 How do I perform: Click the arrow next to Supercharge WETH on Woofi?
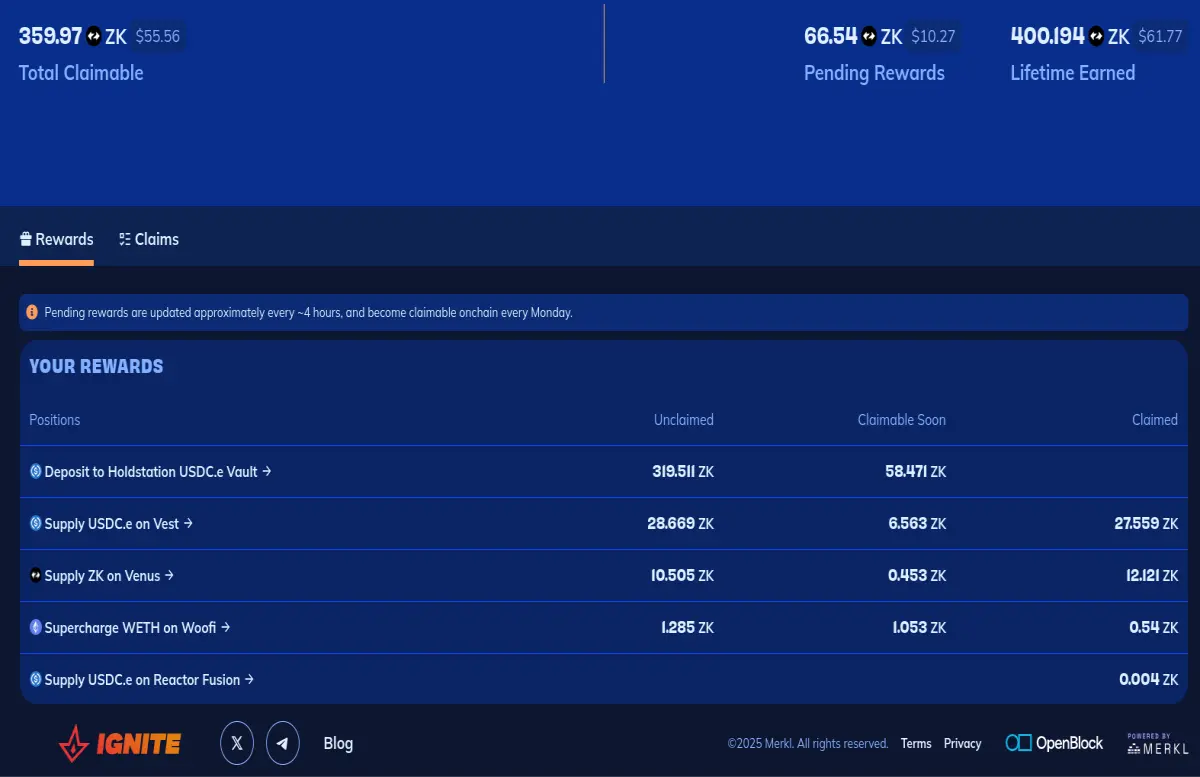click(x=225, y=627)
